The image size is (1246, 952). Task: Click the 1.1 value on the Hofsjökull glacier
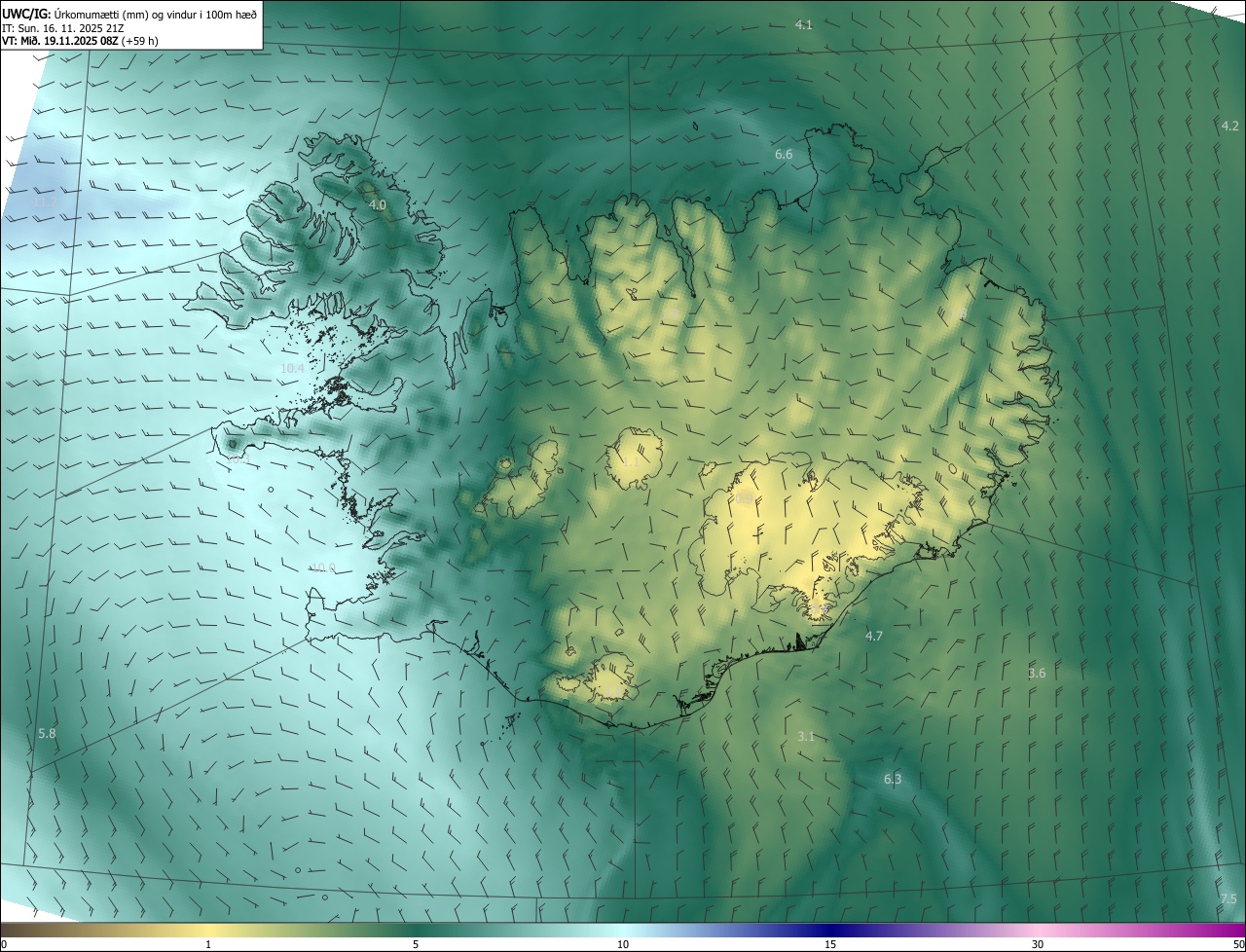point(631,461)
